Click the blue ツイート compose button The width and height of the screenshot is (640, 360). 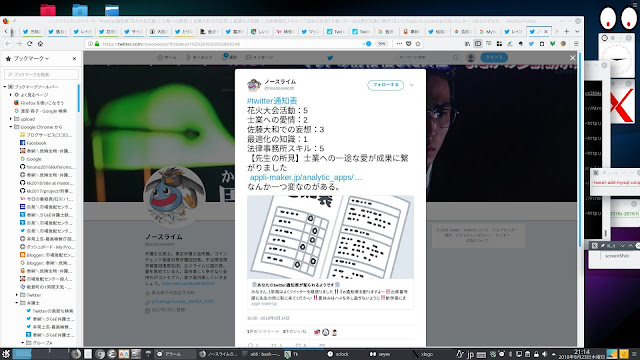coord(494,58)
